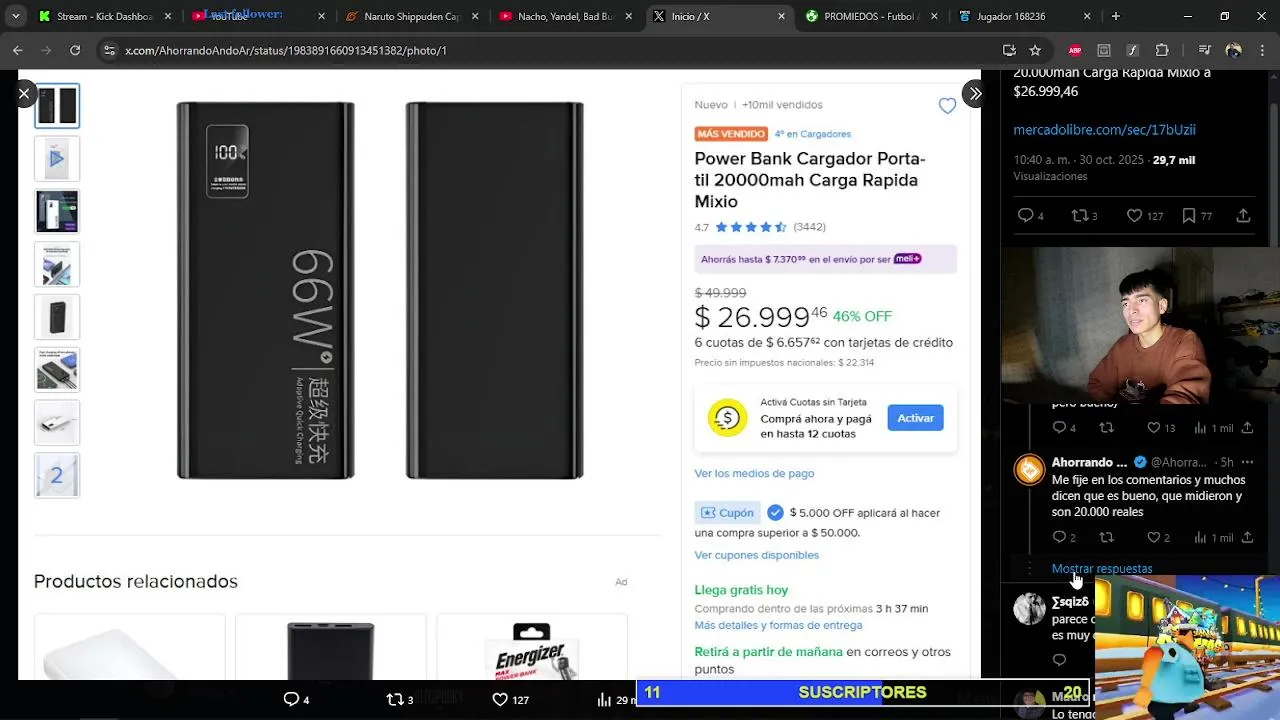Open the Energizer related product card
Screen dimensions: 1280x720
click(x=532, y=647)
